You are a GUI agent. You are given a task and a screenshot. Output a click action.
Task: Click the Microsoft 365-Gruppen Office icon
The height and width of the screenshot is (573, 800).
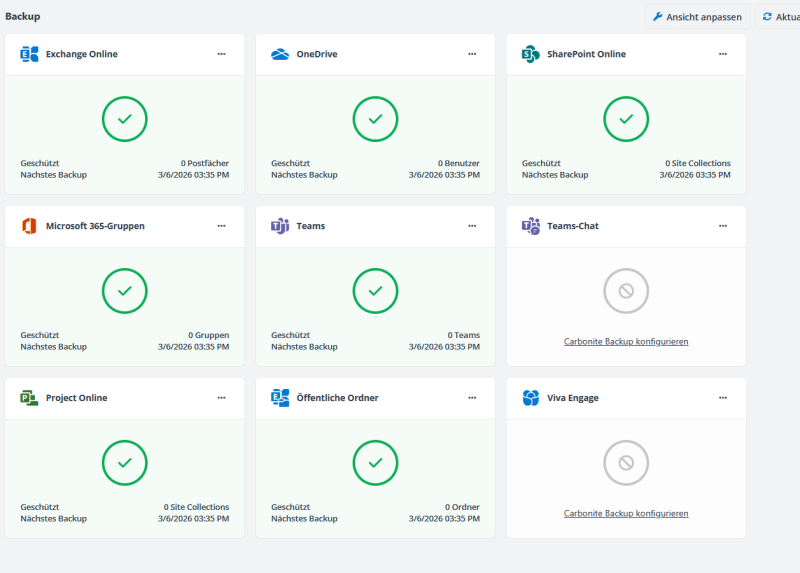(x=29, y=226)
